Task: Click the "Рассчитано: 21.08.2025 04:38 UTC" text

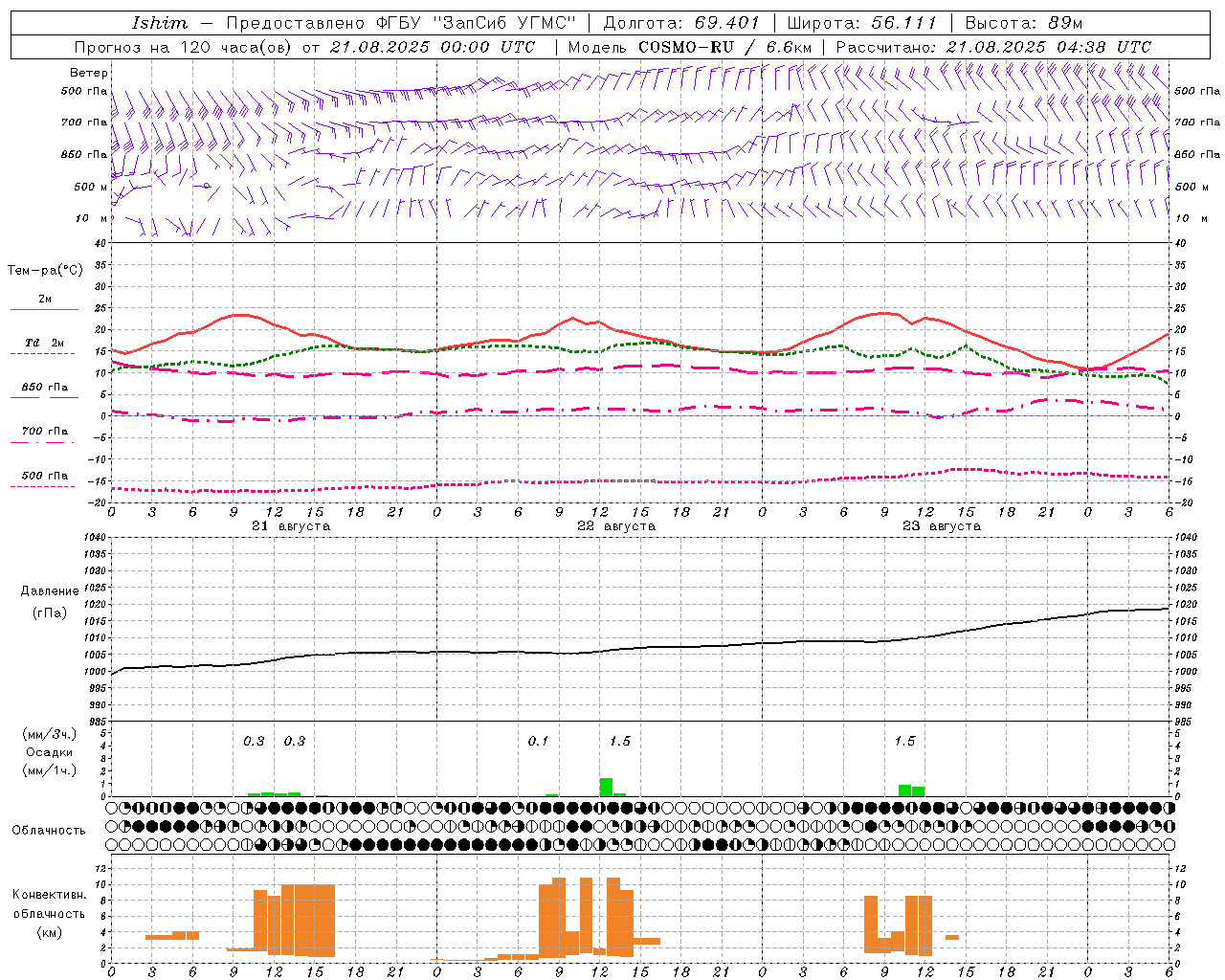Action: [993, 47]
